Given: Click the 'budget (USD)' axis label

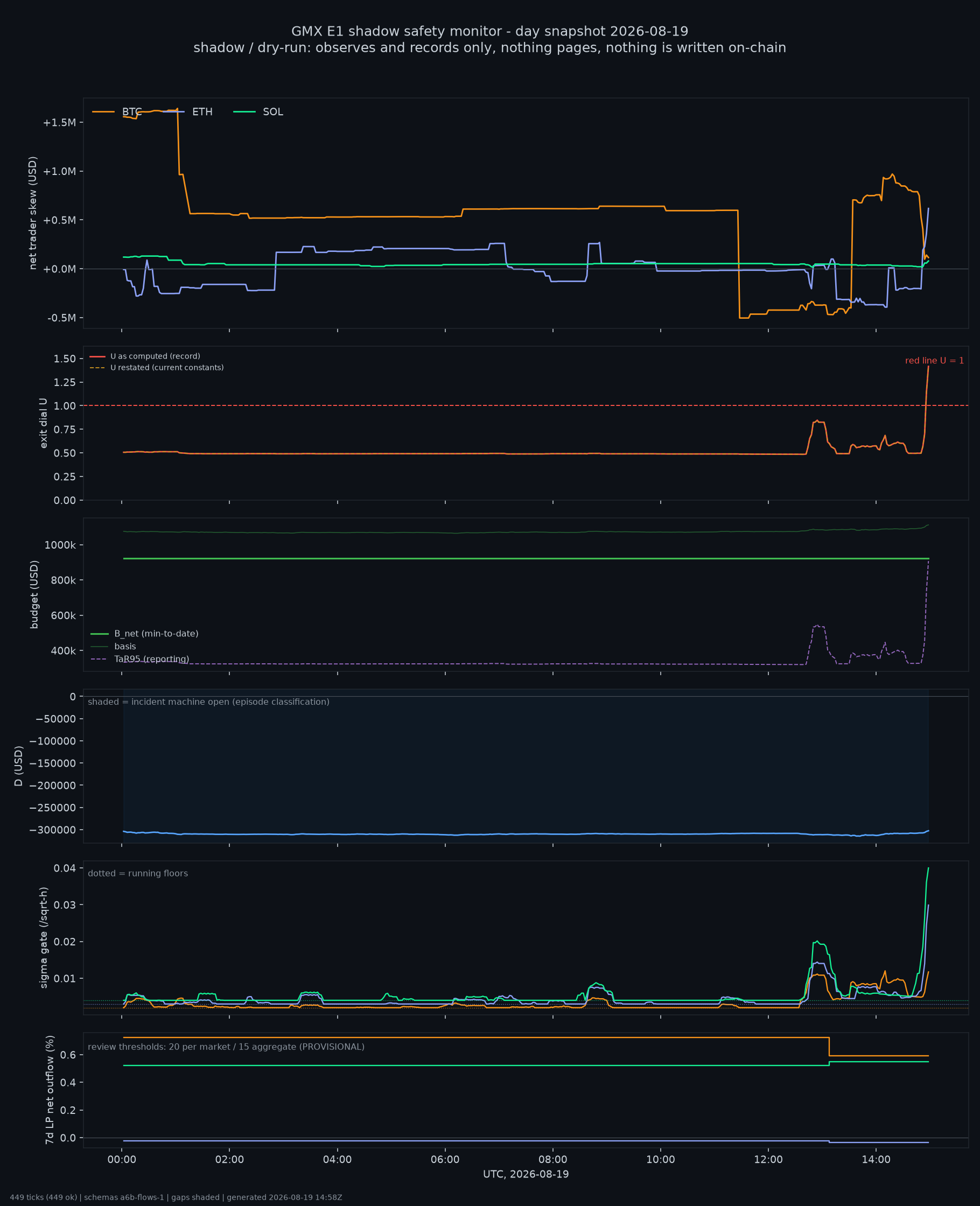Looking at the screenshot, I should [x=34, y=594].
